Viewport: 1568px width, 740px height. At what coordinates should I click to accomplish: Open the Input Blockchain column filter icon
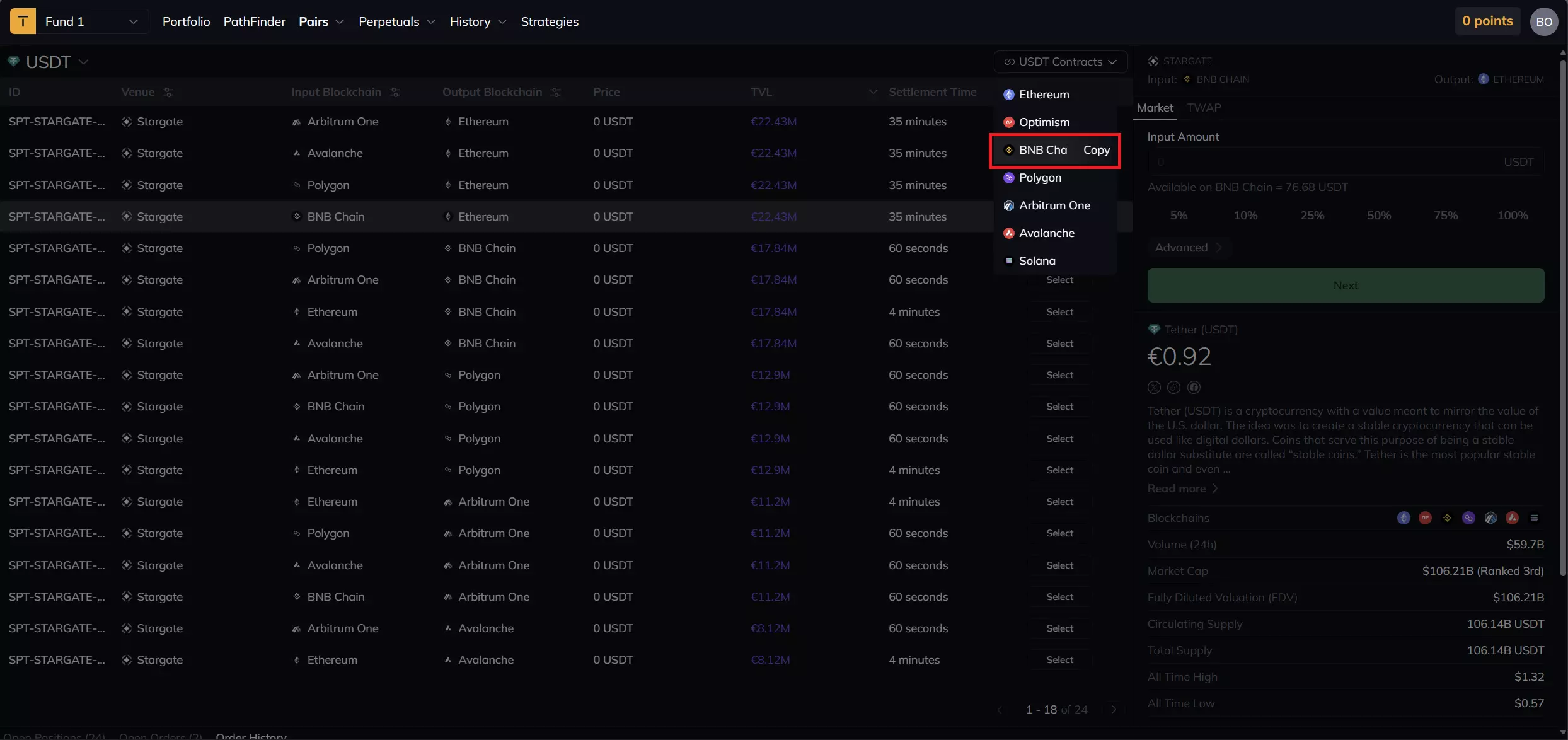pos(395,92)
